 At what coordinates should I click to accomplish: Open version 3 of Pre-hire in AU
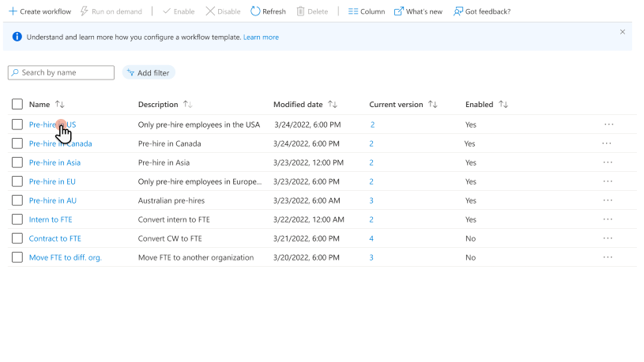pyautogui.click(x=371, y=201)
